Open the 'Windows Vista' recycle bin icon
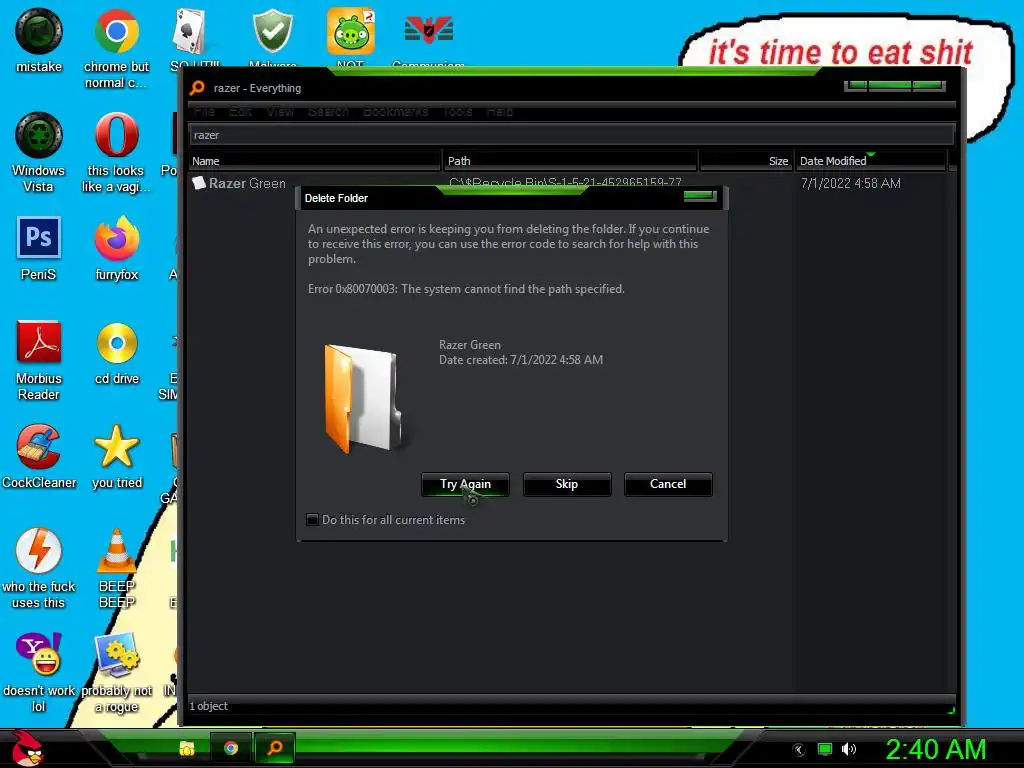 39,152
